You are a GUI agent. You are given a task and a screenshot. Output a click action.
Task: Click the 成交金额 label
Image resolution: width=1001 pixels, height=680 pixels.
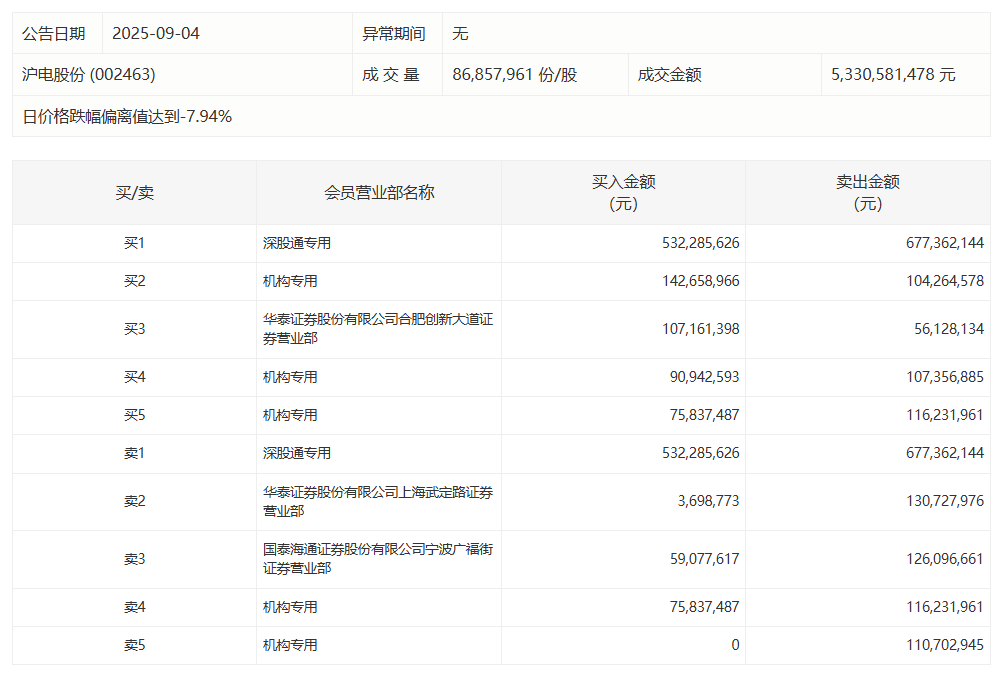tap(670, 75)
